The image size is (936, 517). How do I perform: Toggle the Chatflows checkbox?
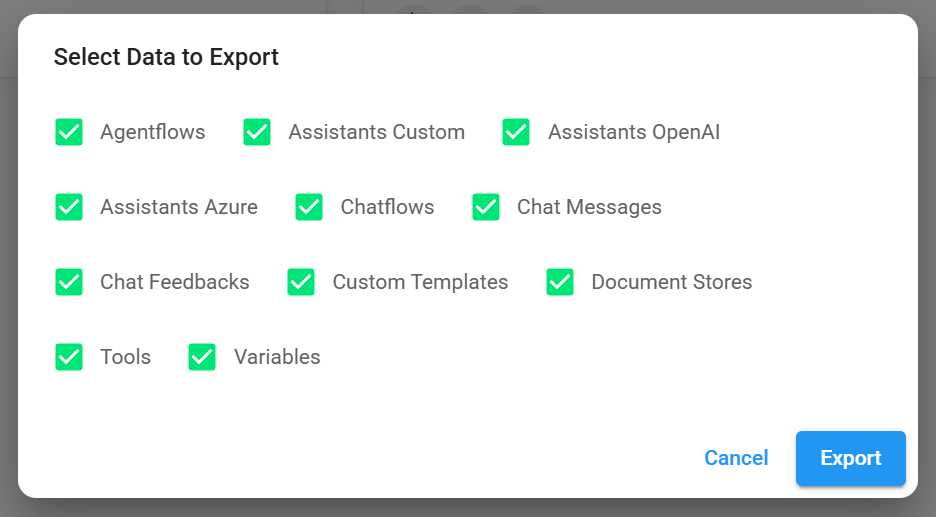point(309,207)
